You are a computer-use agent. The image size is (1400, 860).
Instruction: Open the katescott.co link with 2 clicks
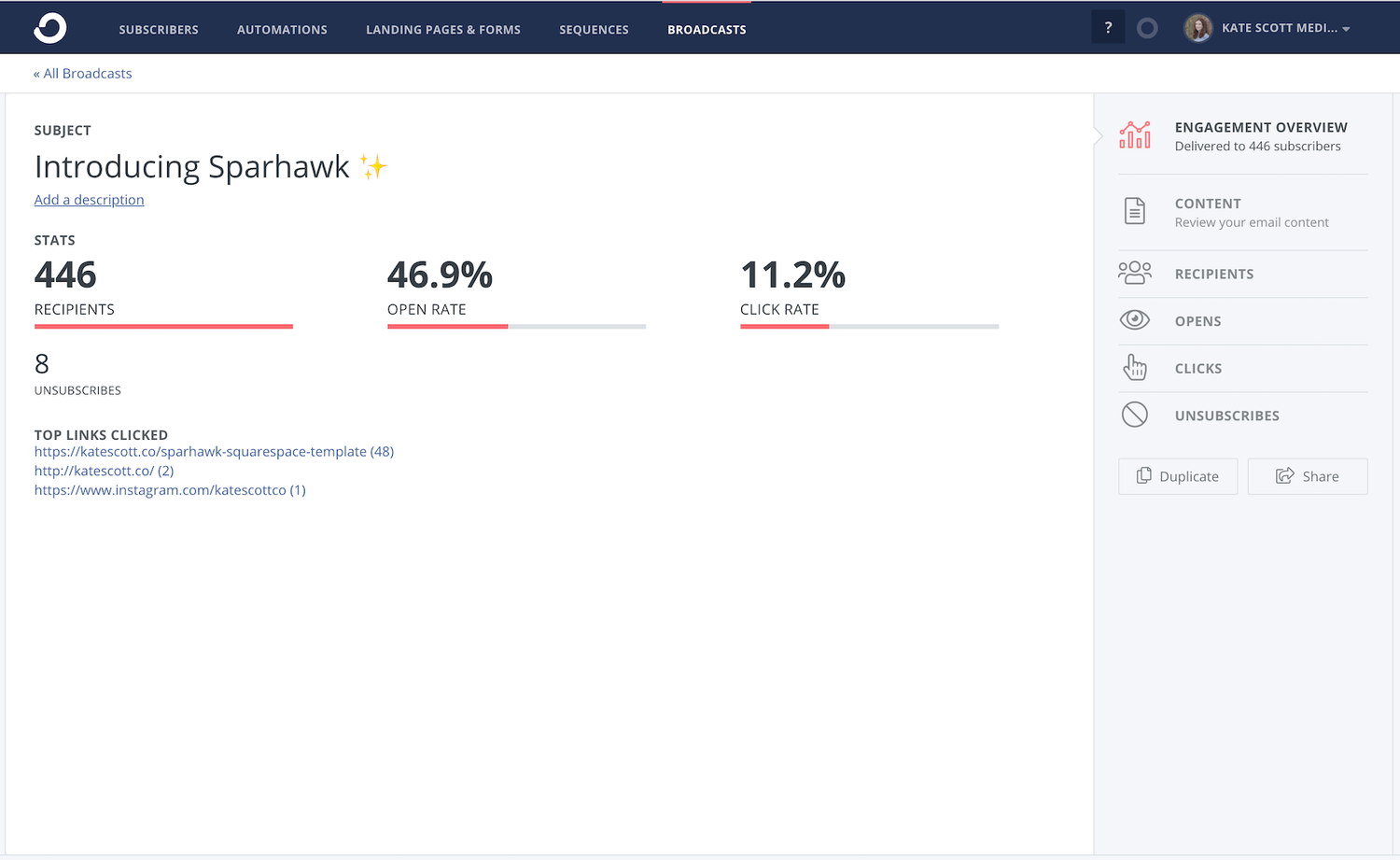[x=104, y=471]
